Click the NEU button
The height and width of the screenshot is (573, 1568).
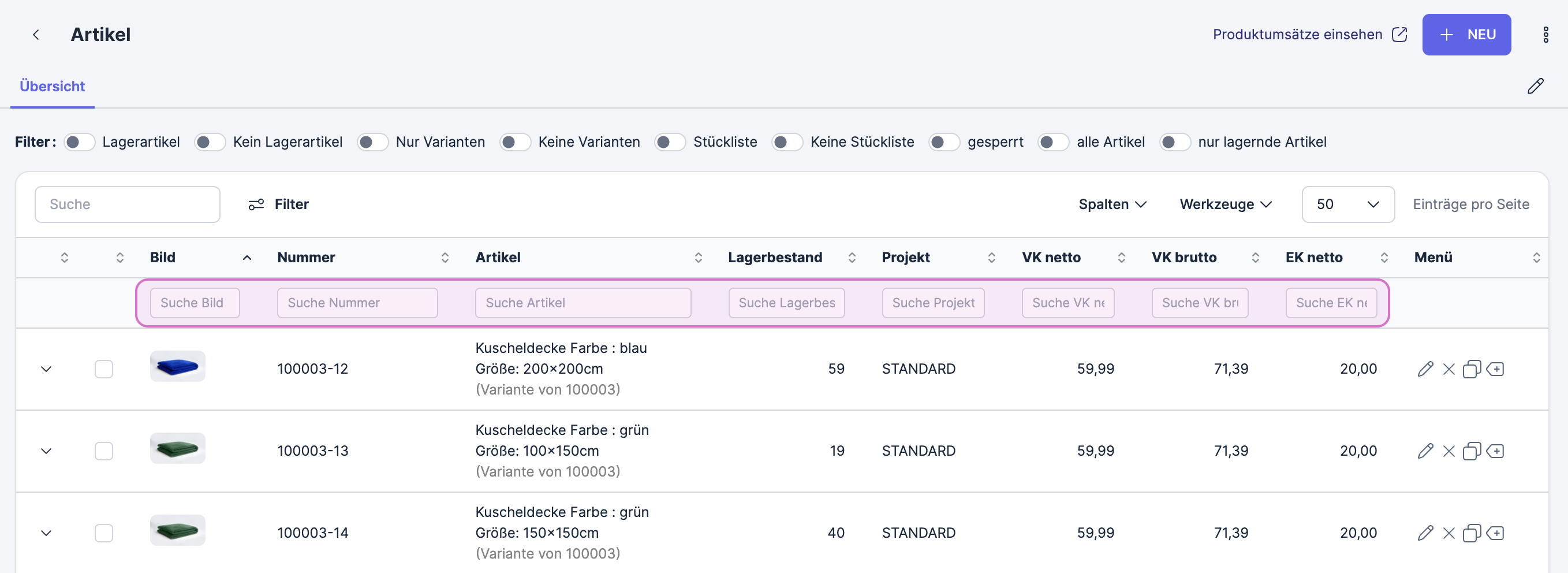1466,35
